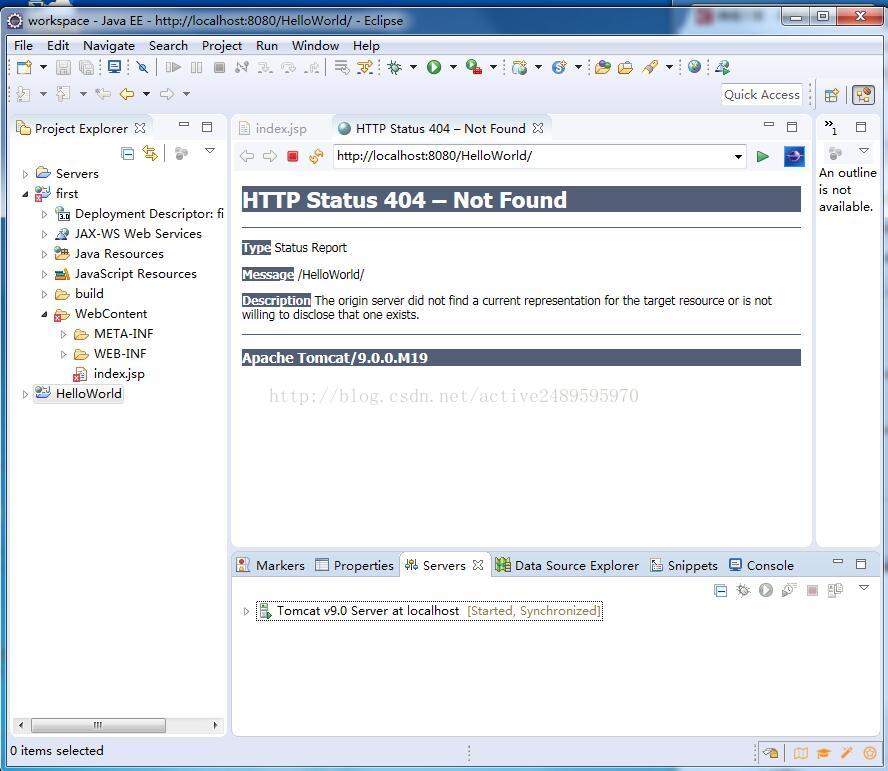Viewport: 888px width, 771px height.
Task: Open the Navigate menu
Action: (109, 46)
